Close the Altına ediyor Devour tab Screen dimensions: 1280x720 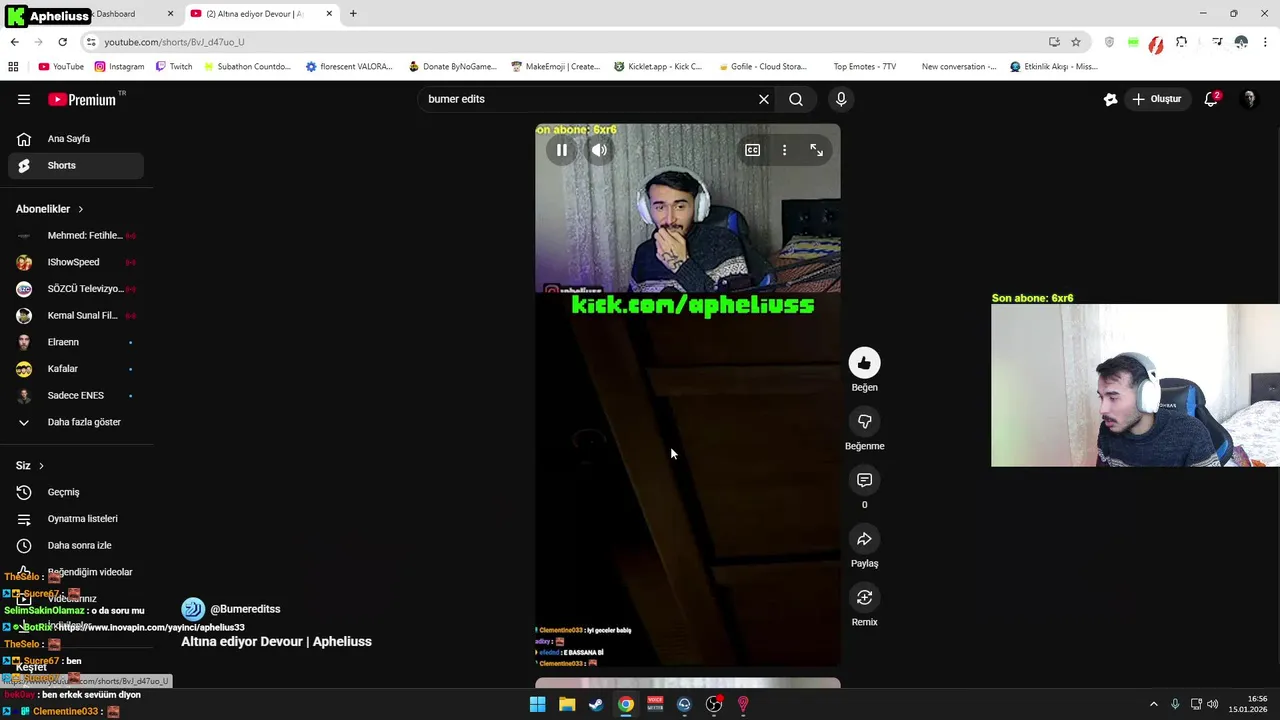(329, 14)
